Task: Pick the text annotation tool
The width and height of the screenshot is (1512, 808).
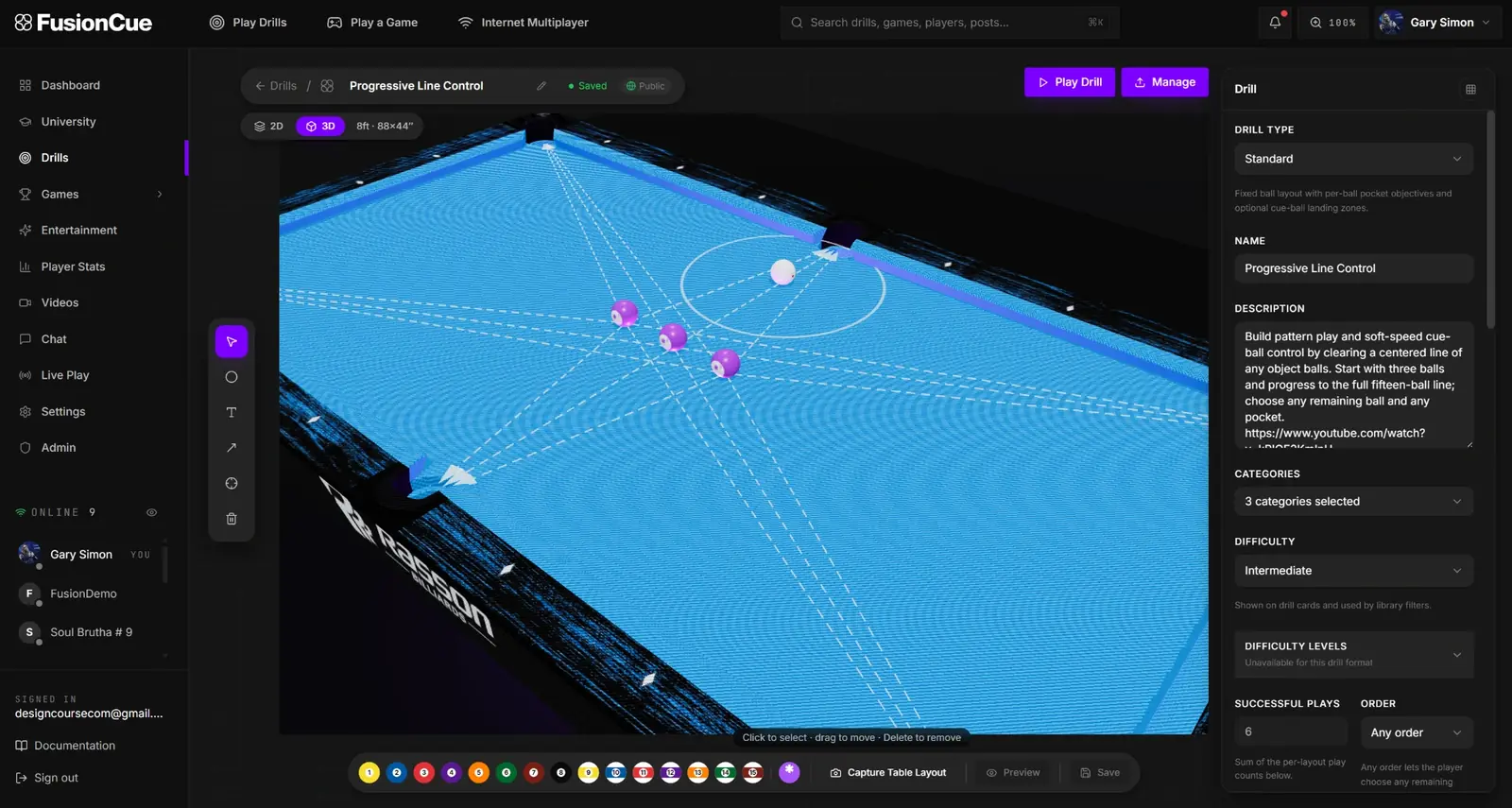Action: tap(232, 412)
